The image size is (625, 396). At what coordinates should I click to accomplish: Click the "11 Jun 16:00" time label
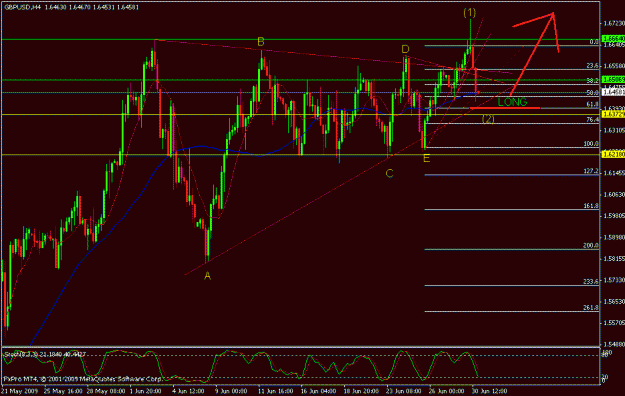click(275, 391)
